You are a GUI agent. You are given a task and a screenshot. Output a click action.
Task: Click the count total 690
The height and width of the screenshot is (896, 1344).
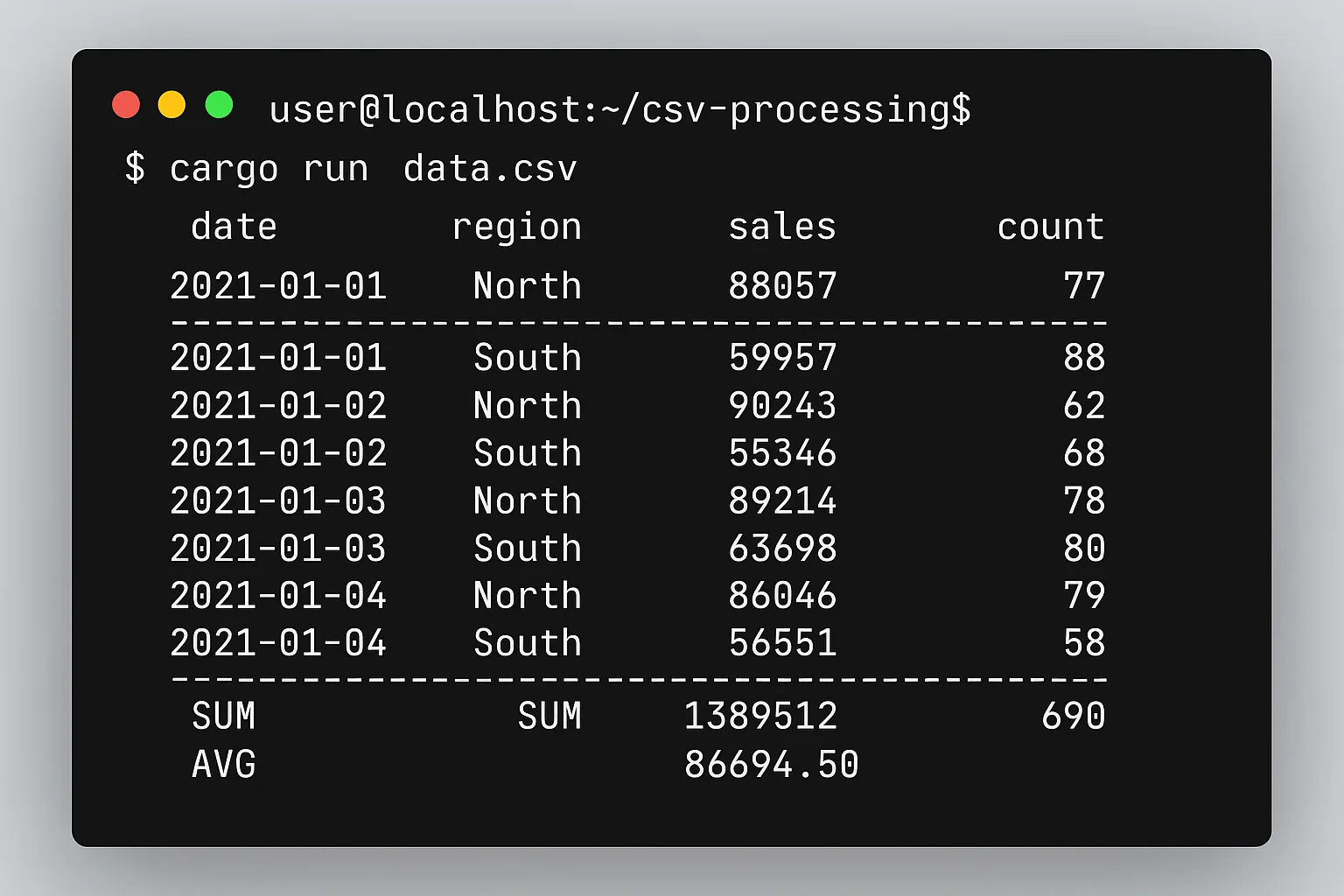(1074, 717)
